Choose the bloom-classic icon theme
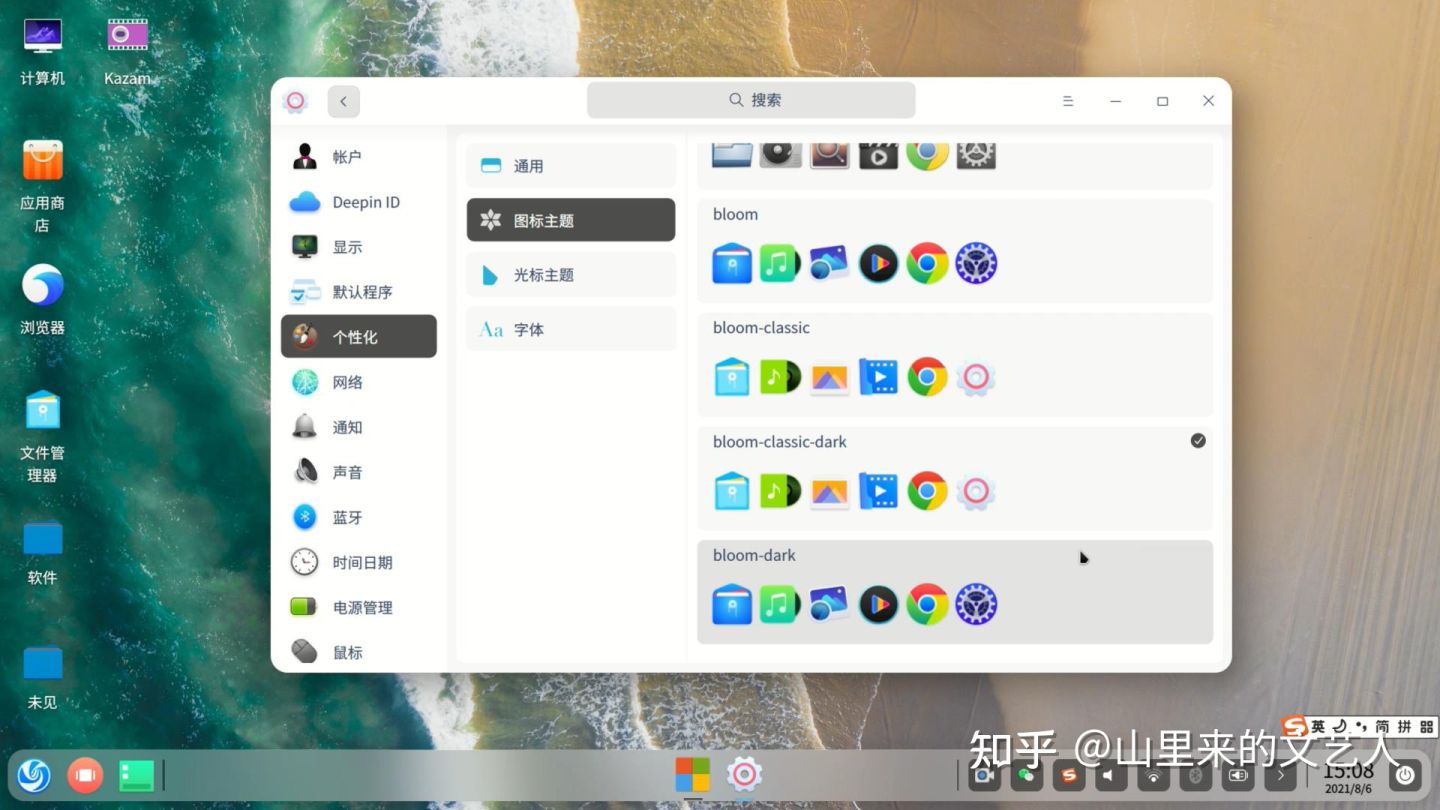The image size is (1440, 810). click(x=955, y=365)
